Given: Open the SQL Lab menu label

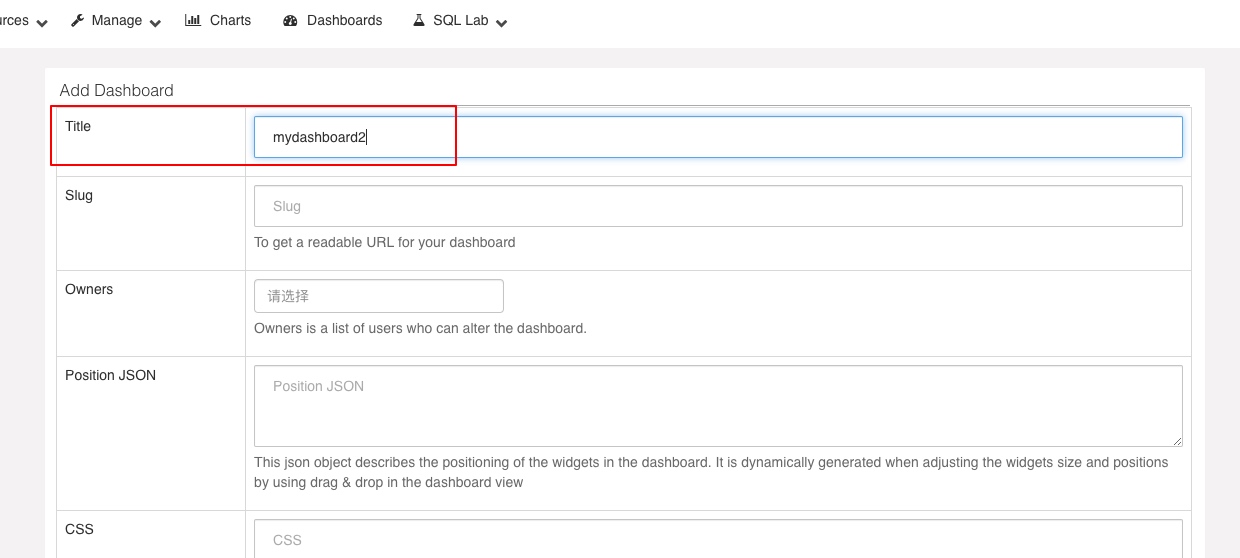Looking at the screenshot, I should (x=461, y=20).
